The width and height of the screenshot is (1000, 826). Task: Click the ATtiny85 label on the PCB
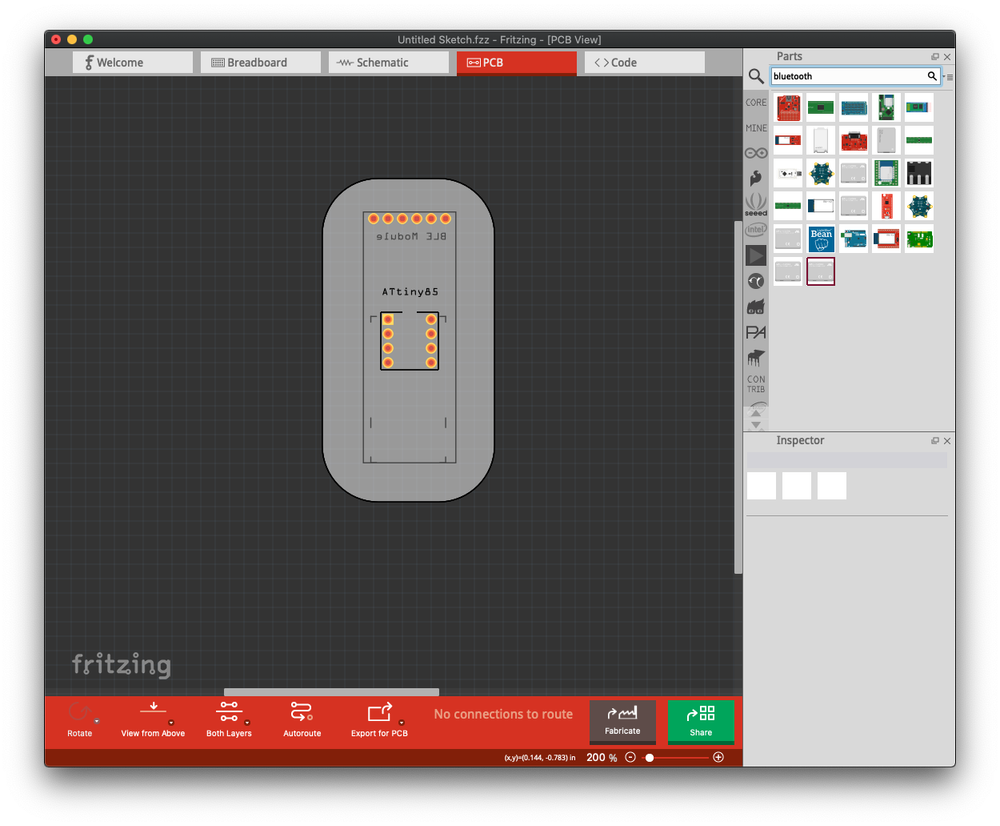click(x=410, y=292)
